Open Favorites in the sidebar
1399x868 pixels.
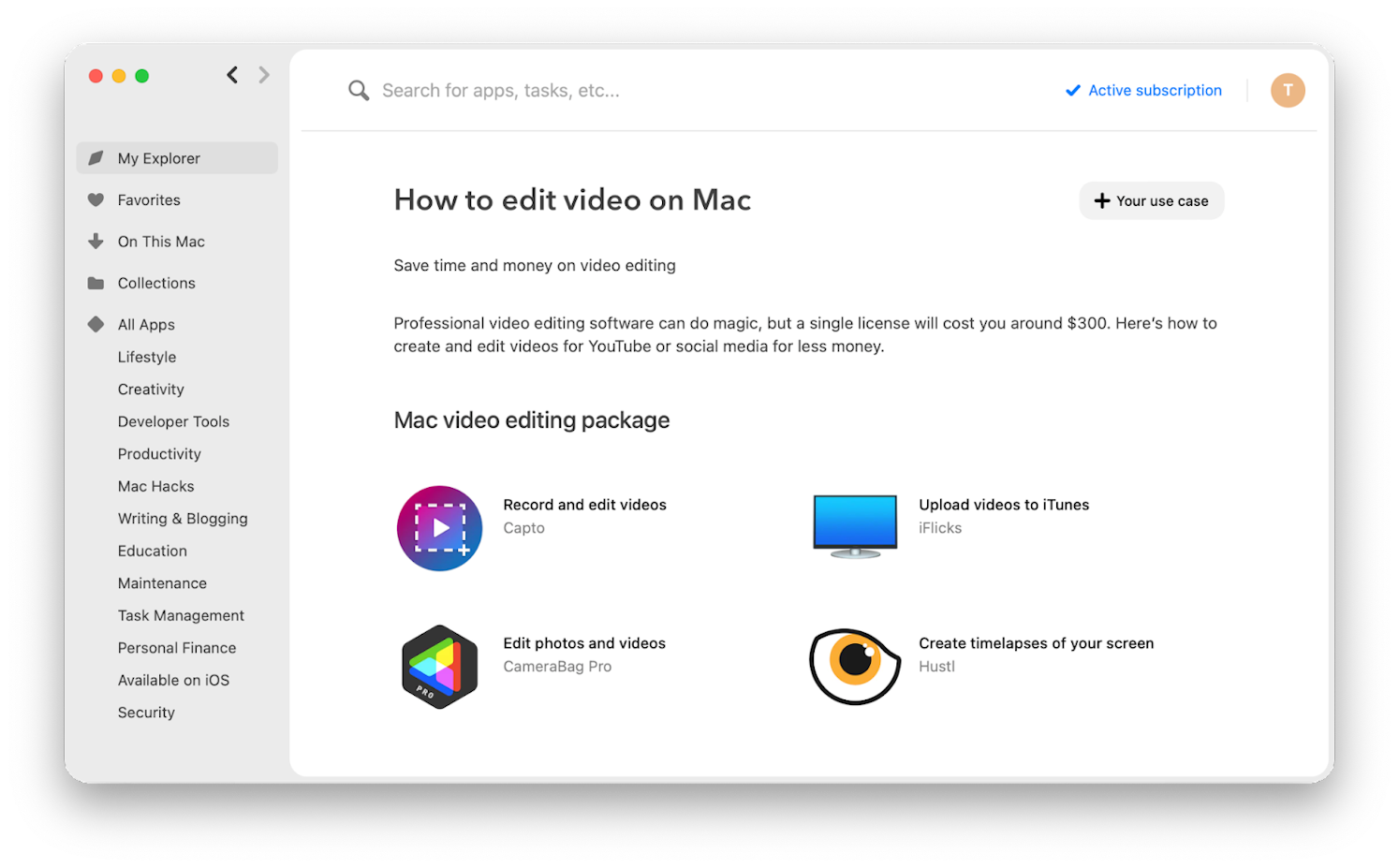(149, 200)
